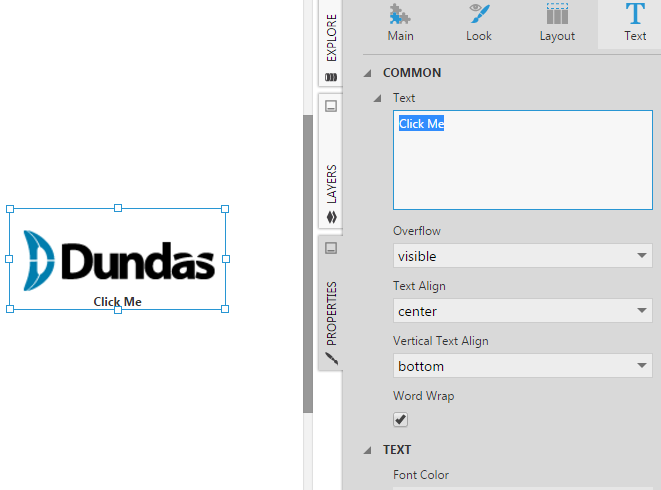Select the Text properties tab
Screen dimensions: 661x490
click(635, 23)
